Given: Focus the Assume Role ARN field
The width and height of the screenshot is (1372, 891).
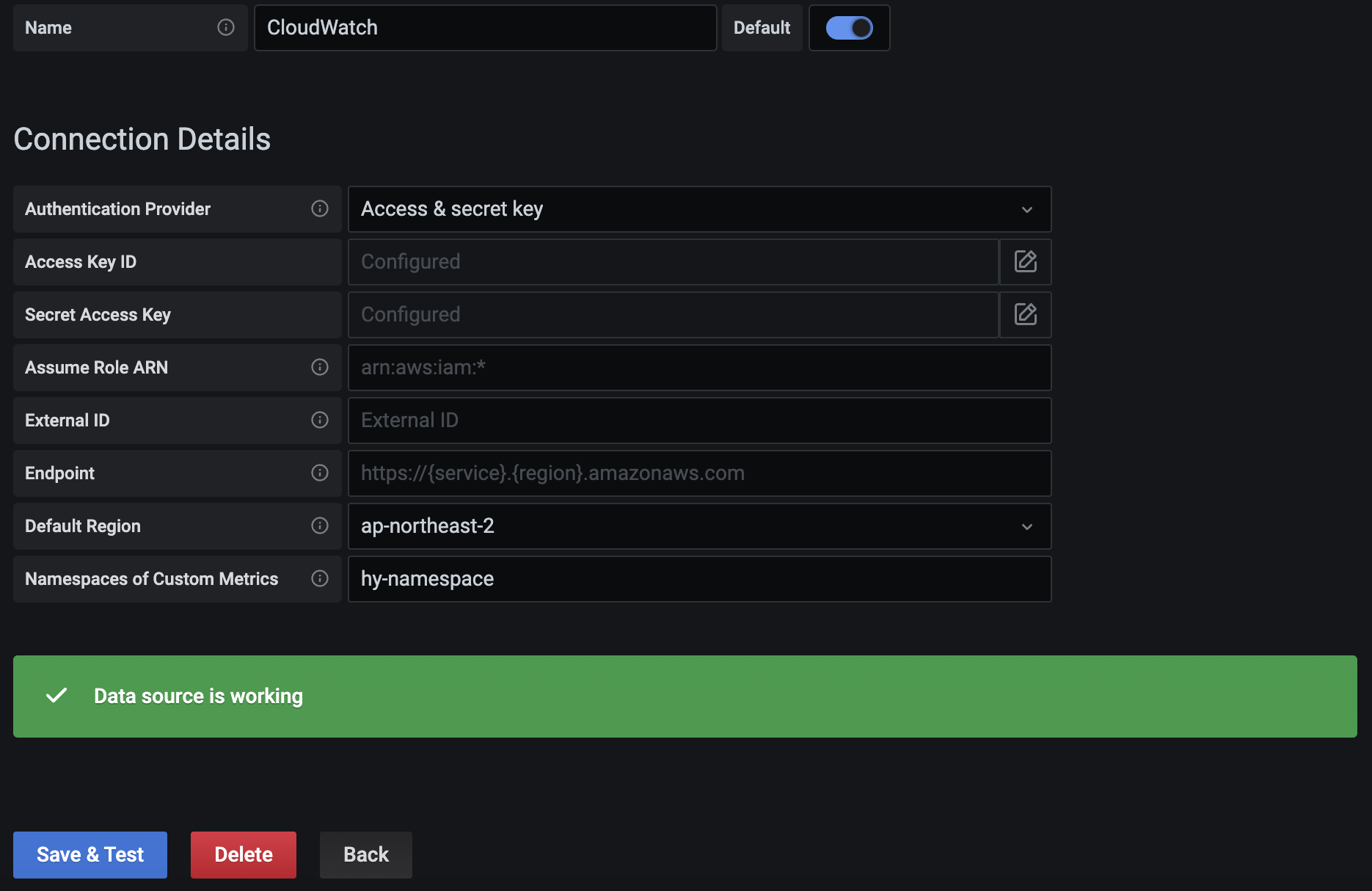Looking at the screenshot, I should click(x=699, y=368).
